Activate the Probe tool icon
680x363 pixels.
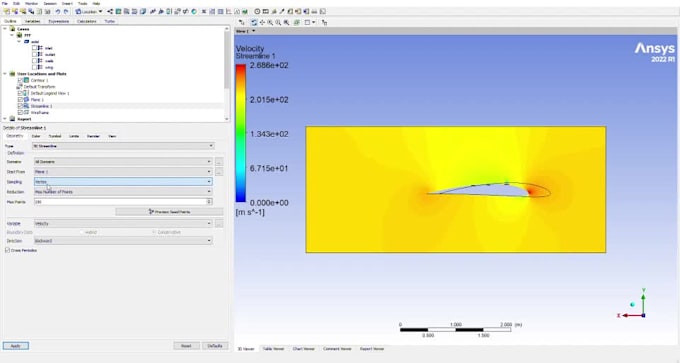pos(282,11)
